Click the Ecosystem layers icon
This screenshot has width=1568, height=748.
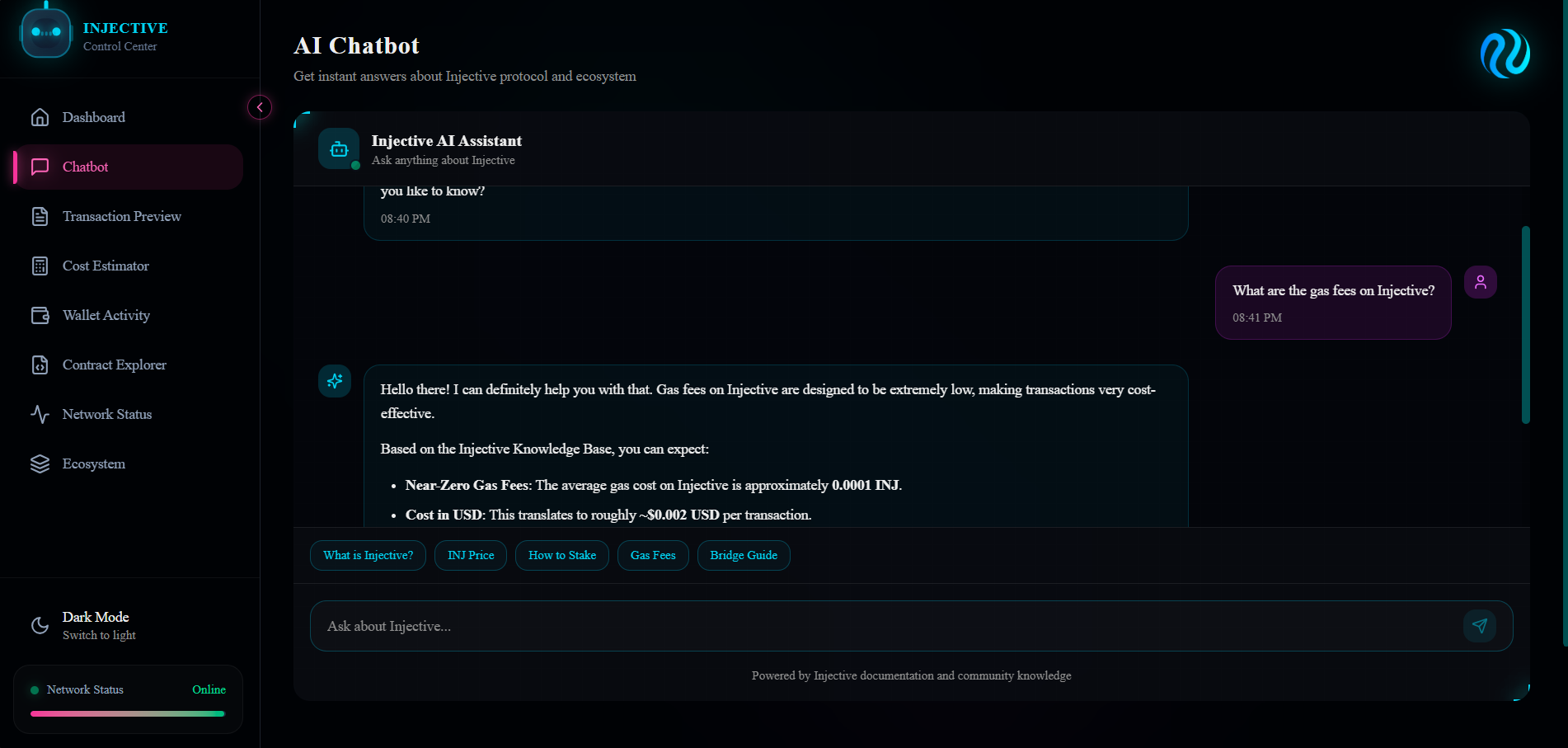pyautogui.click(x=40, y=463)
